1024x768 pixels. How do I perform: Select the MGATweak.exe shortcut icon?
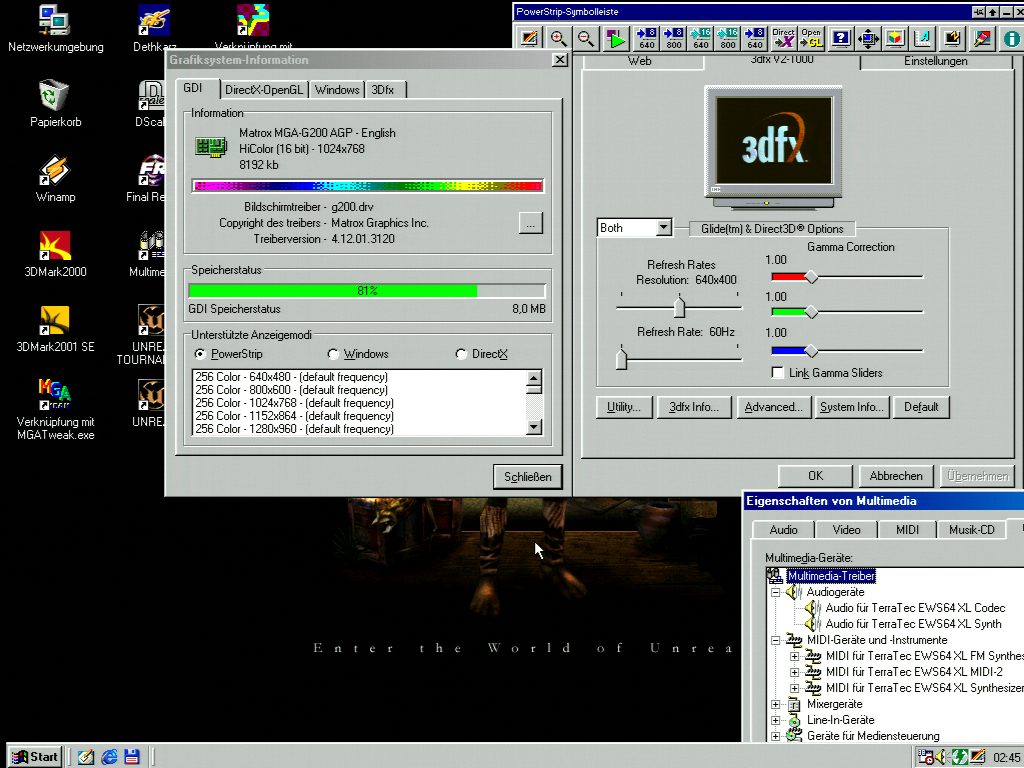click(x=56, y=409)
